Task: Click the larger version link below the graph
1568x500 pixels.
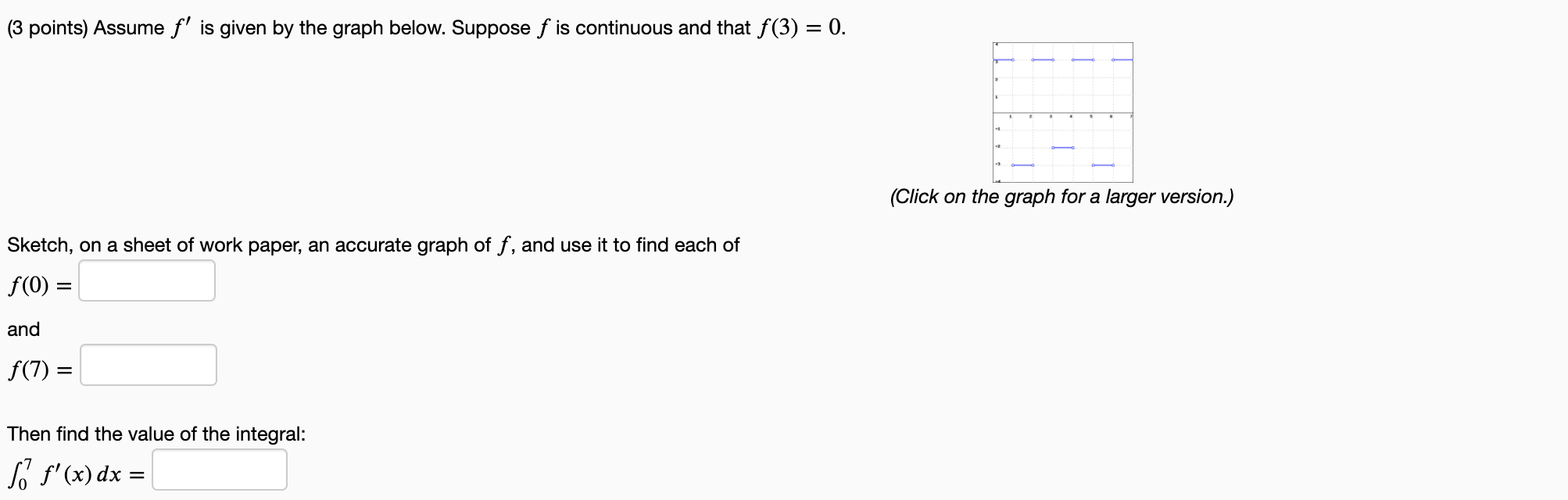Action: pos(1061,198)
